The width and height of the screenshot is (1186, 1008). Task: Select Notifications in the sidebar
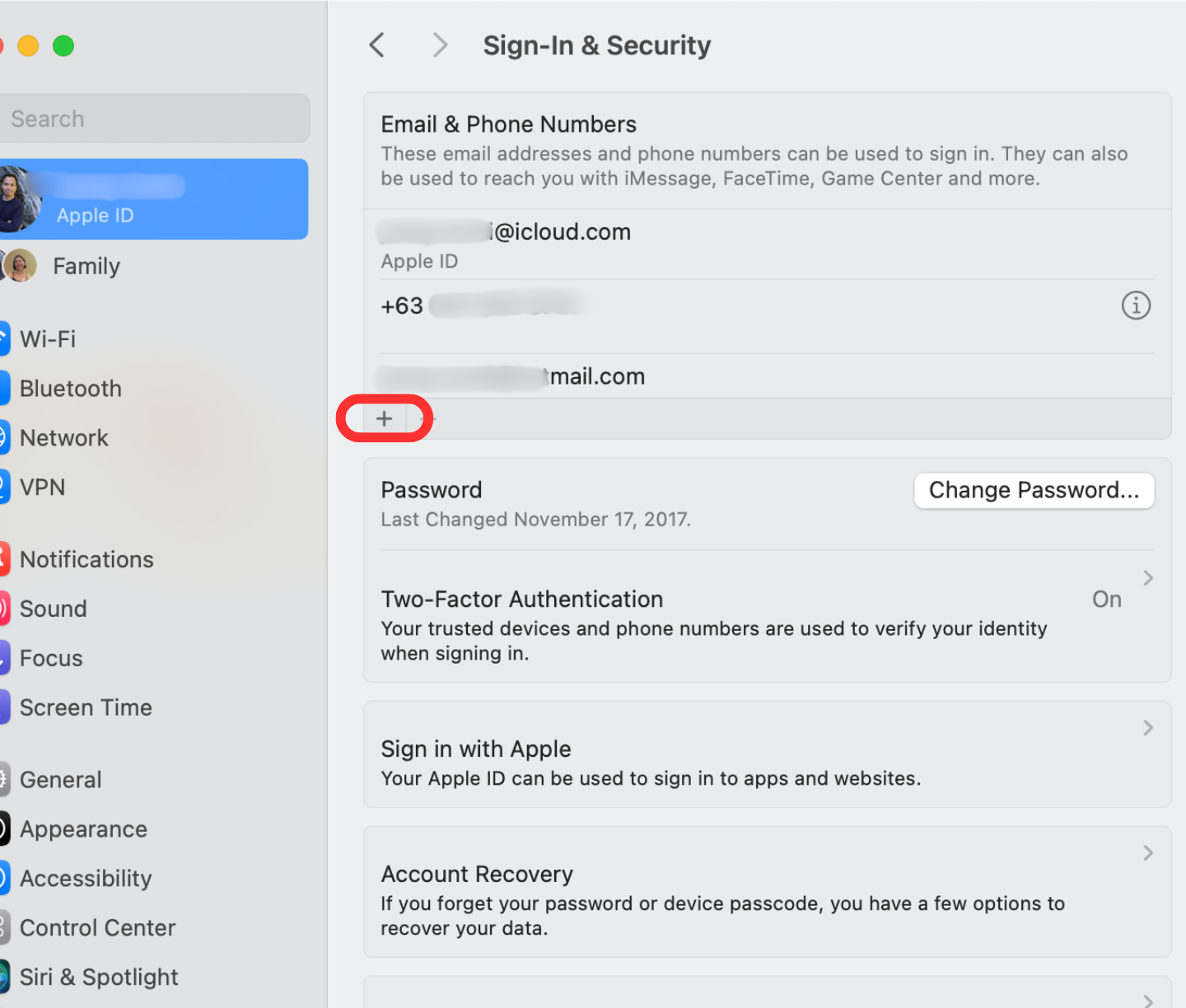(86, 560)
